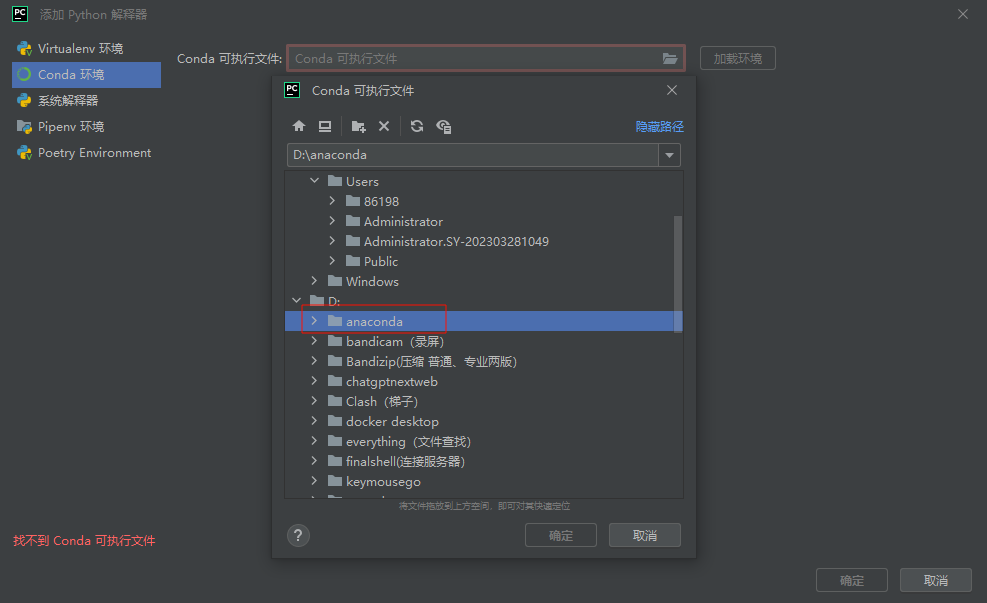
Task: Expand the Administrator folder
Action: 332,221
